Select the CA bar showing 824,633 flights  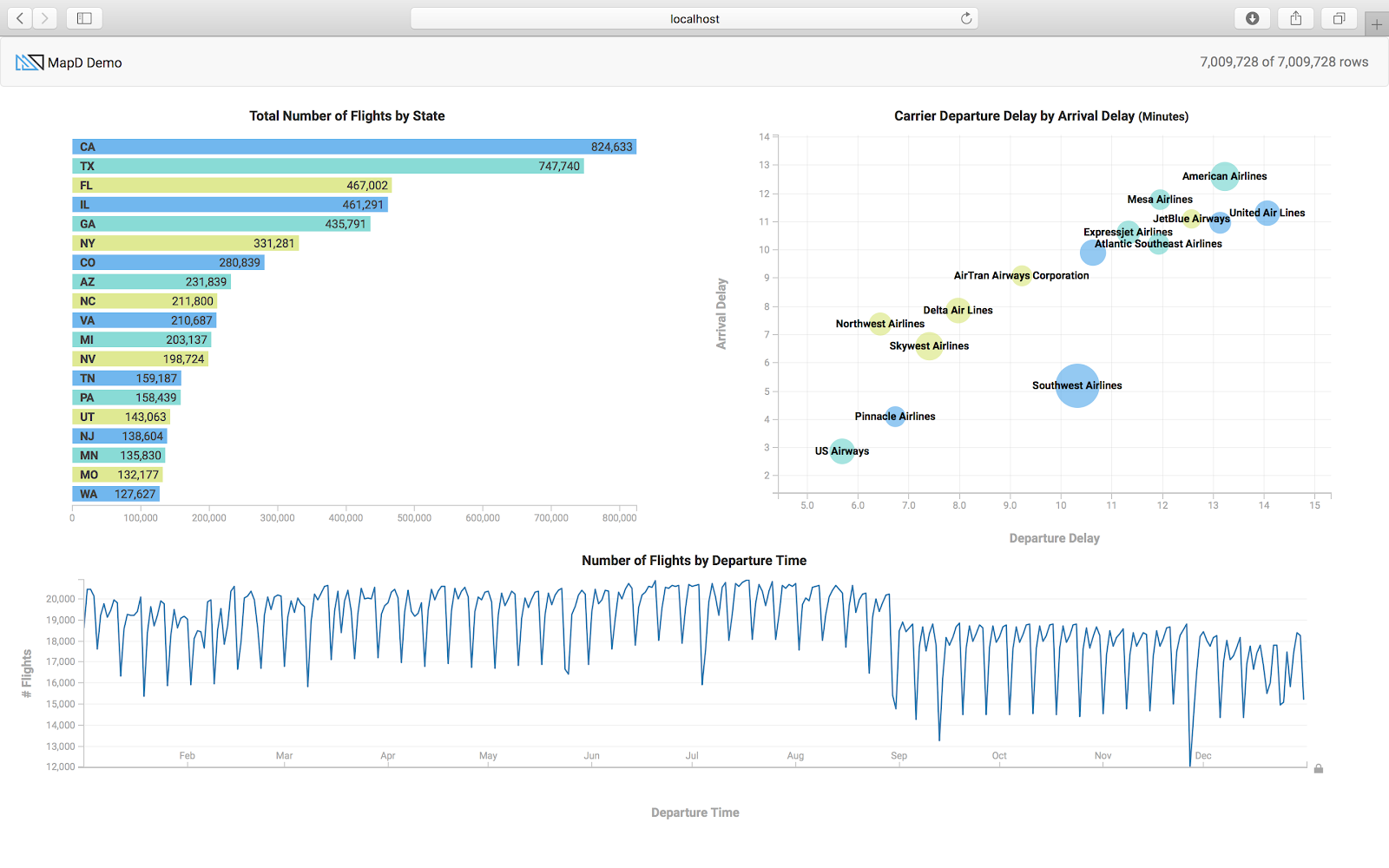click(x=354, y=147)
